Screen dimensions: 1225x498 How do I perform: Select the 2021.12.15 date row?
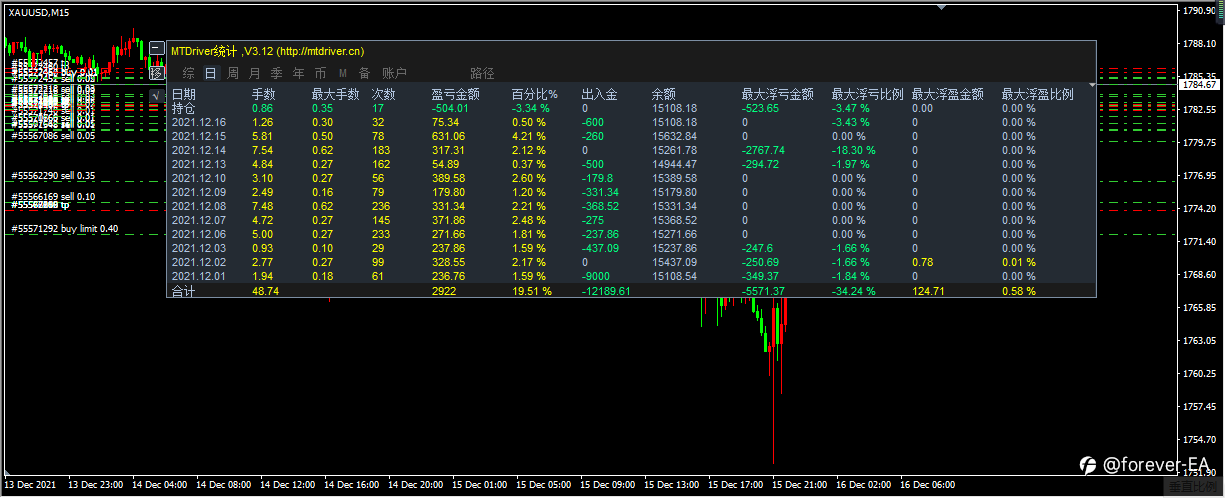[199, 136]
